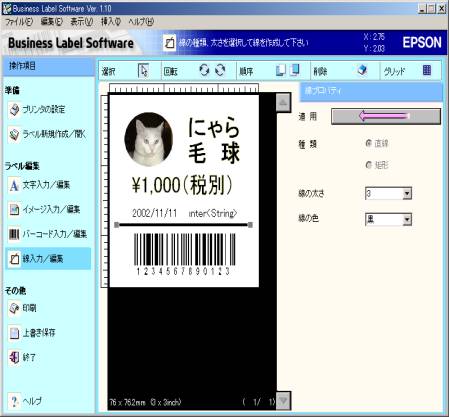Click left handle of selected line

tap(116, 225)
